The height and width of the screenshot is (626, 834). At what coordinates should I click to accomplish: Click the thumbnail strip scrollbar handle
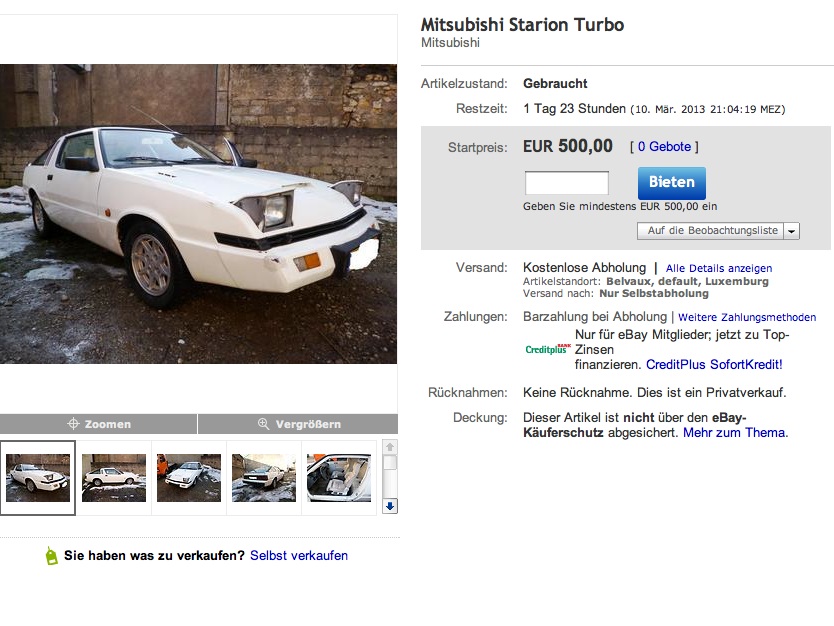coord(390,463)
